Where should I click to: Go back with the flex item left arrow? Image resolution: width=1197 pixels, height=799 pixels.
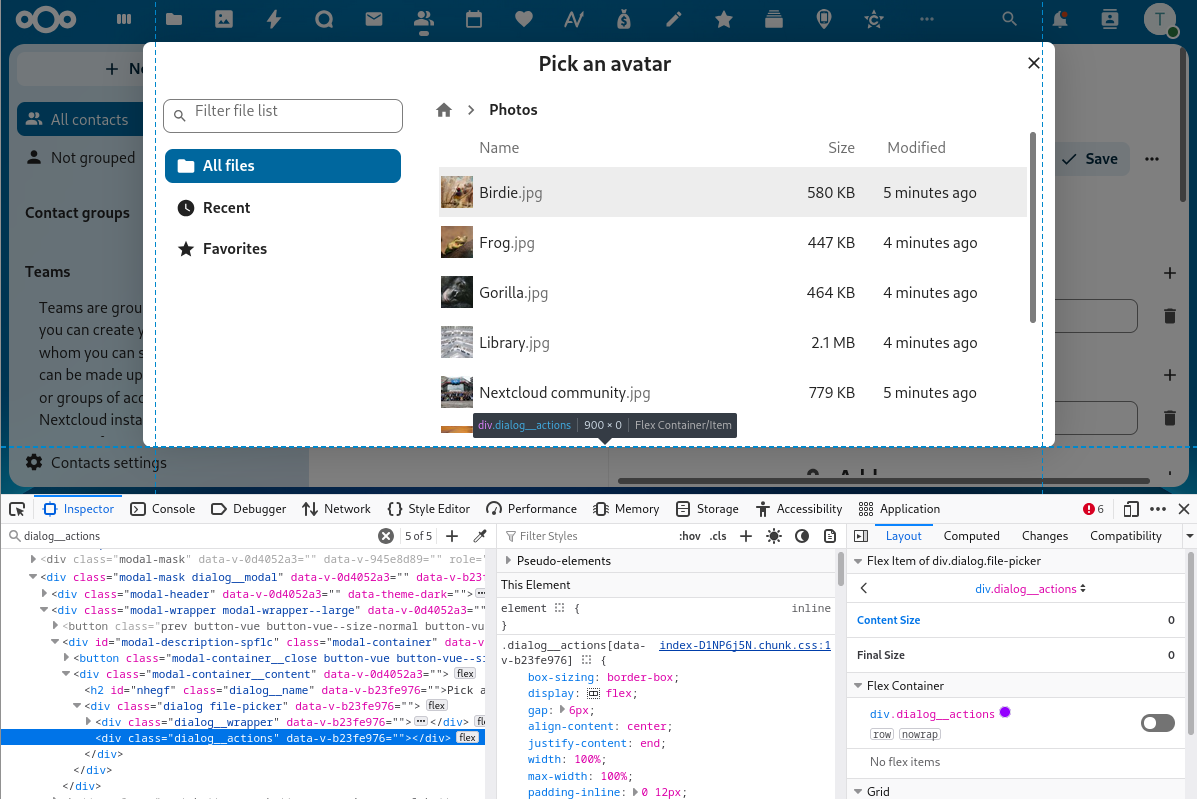click(863, 588)
